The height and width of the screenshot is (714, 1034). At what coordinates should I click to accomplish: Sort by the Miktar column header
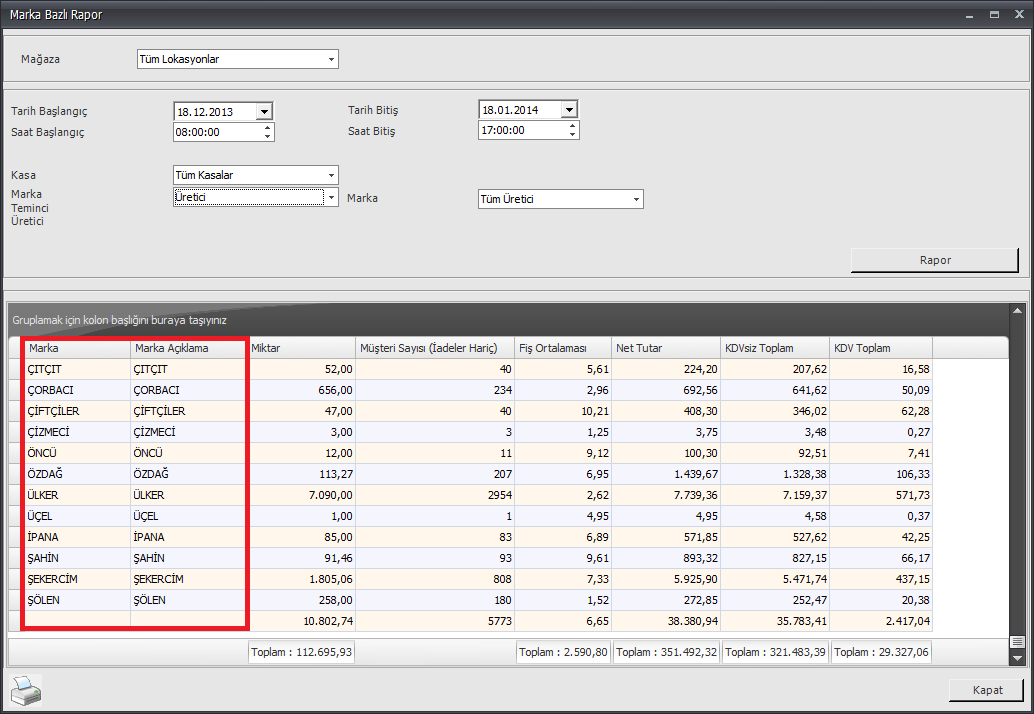click(302, 348)
